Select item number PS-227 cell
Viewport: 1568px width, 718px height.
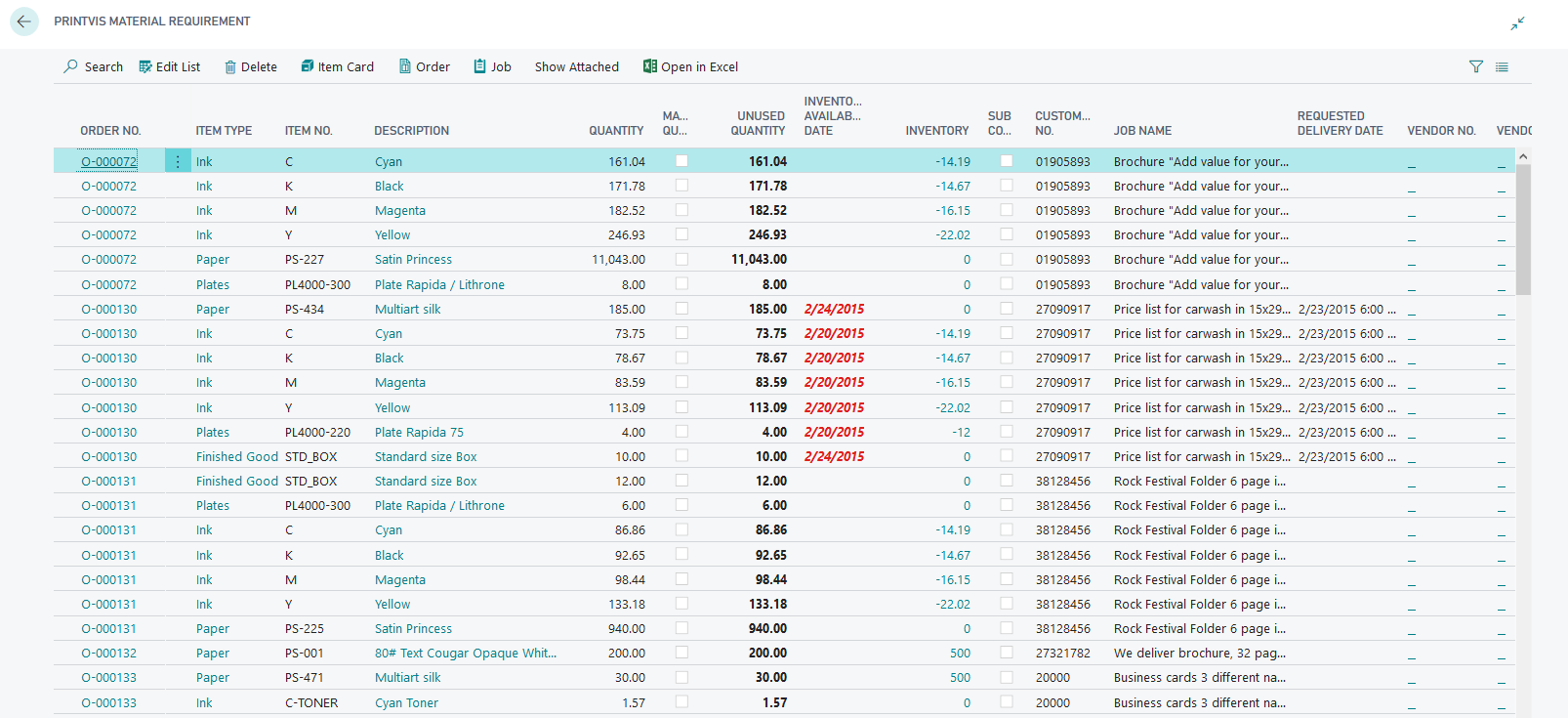click(x=305, y=259)
